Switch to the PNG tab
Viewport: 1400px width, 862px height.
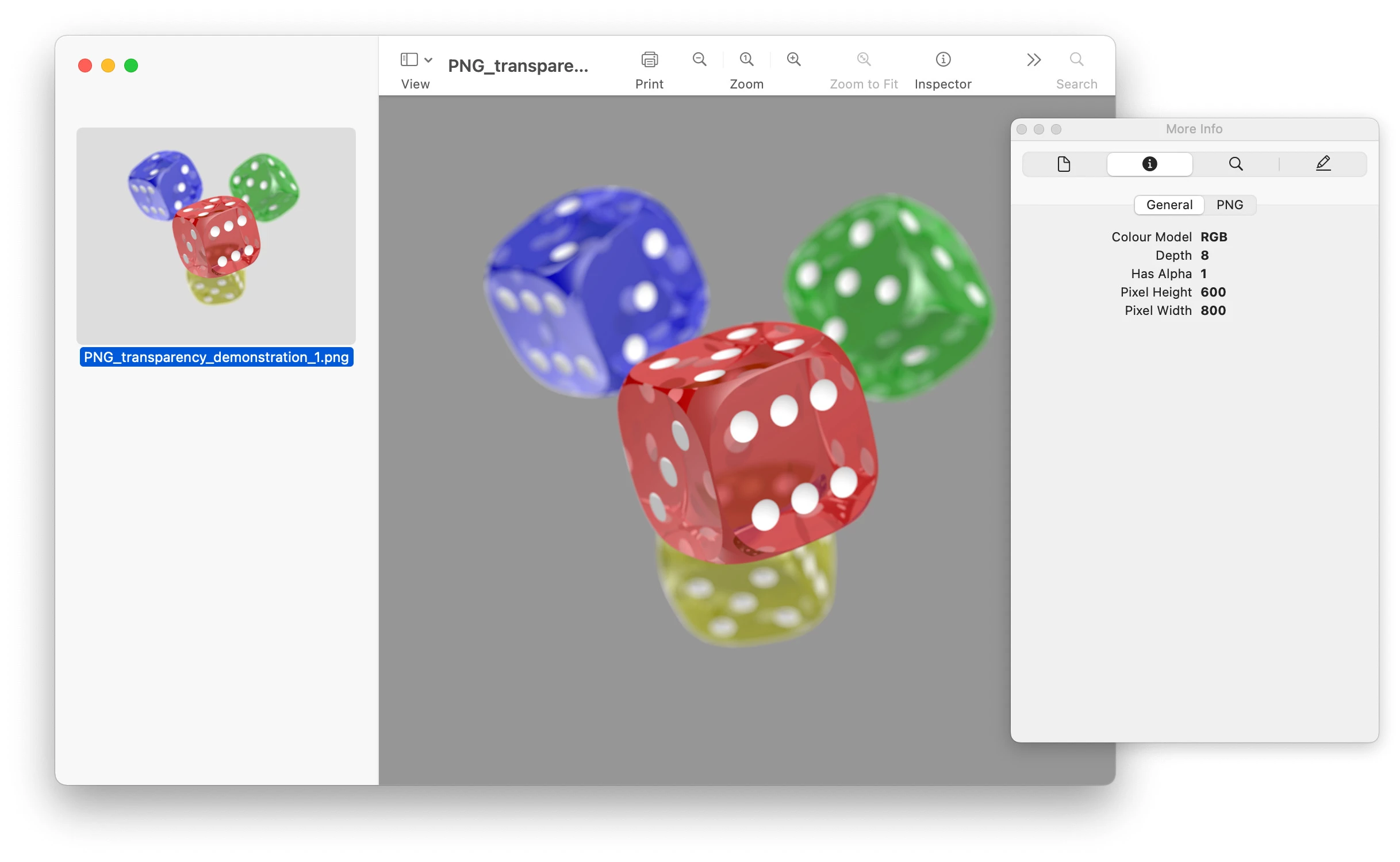pyautogui.click(x=1229, y=205)
